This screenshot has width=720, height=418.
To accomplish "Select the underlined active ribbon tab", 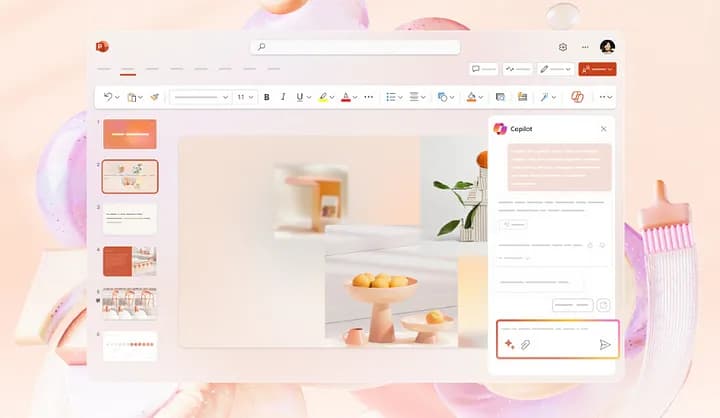I will tap(128, 69).
